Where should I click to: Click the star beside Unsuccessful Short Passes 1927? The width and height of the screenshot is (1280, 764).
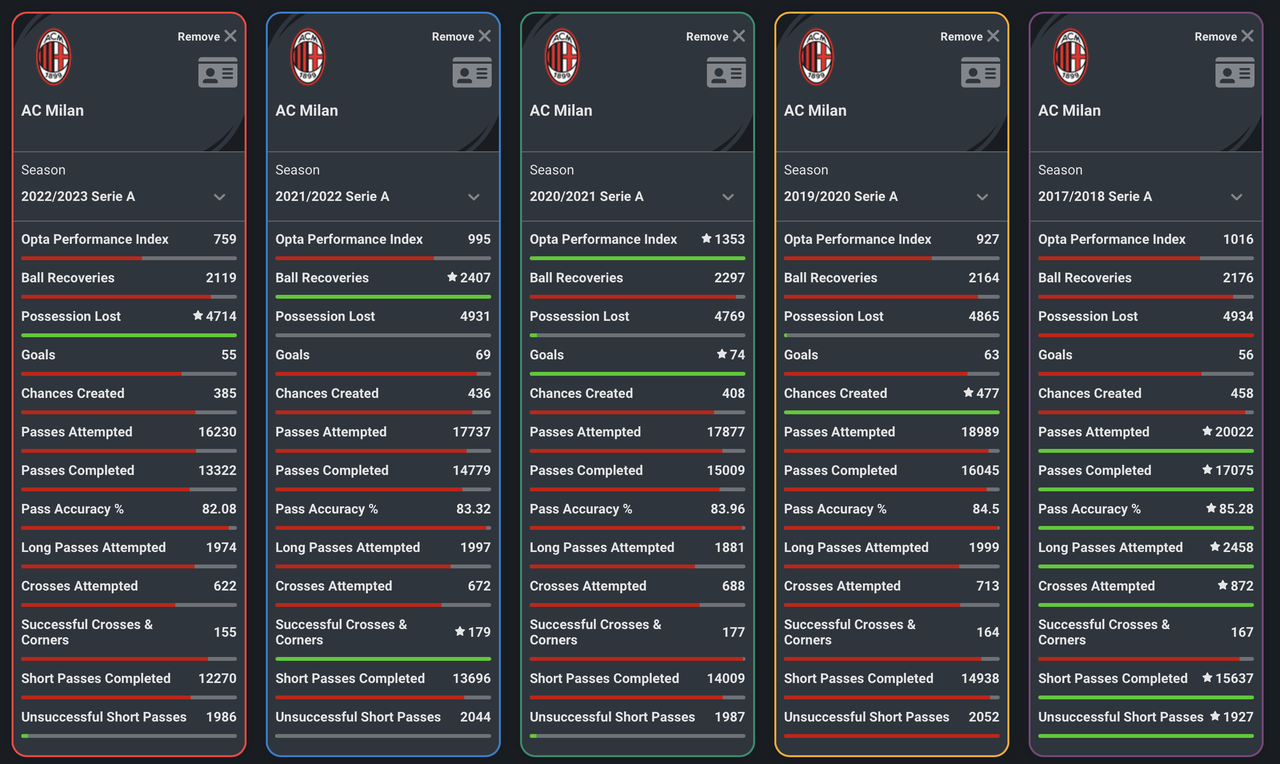pos(1215,717)
